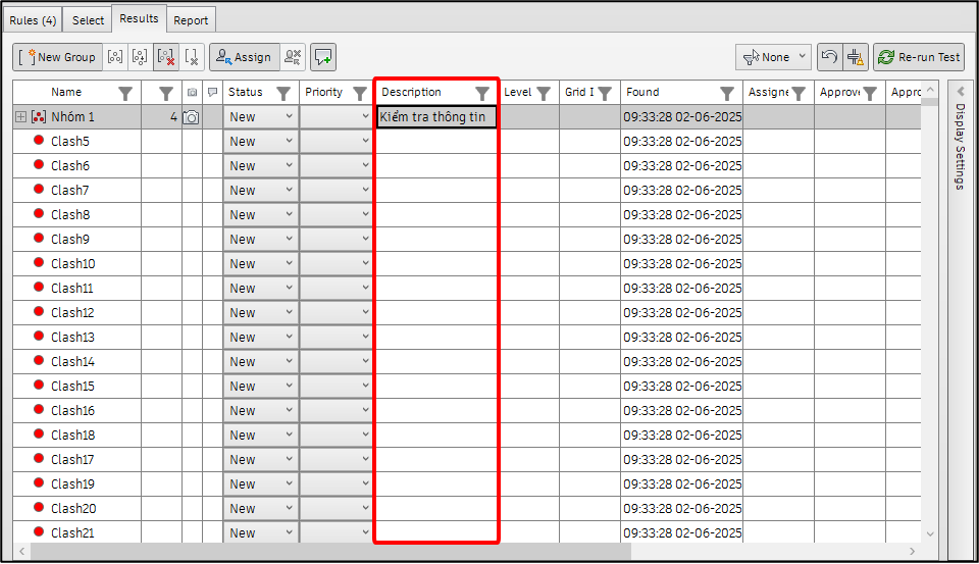Click the Unassign icon beside Assign
979x564 pixels.
point(292,57)
